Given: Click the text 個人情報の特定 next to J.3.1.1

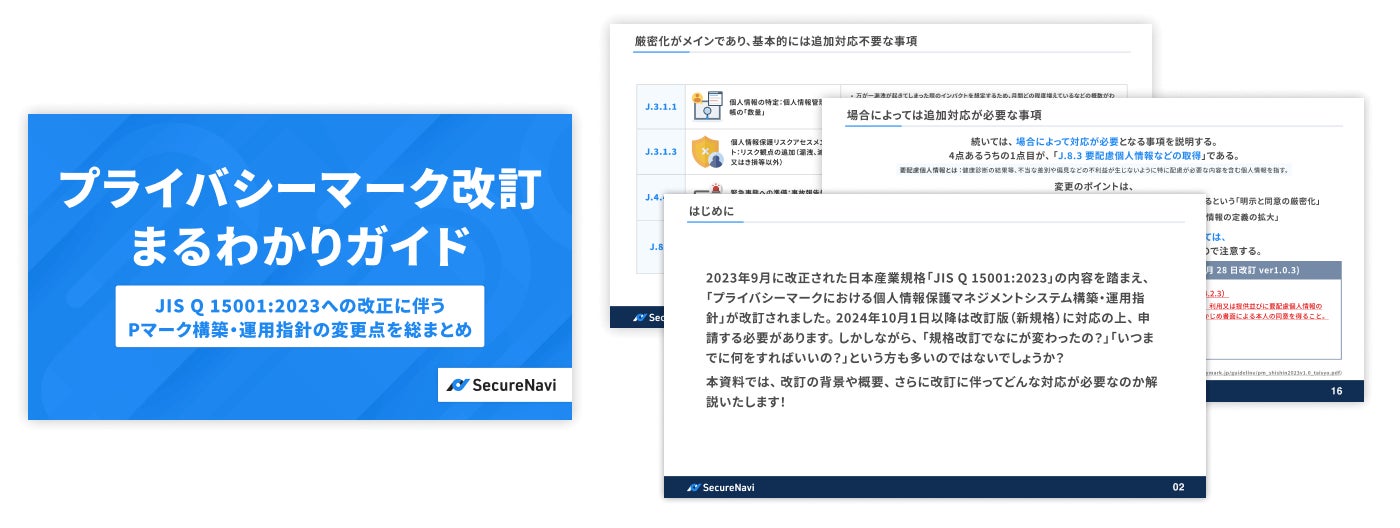Looking at the screenshot, I should [753, 102].
